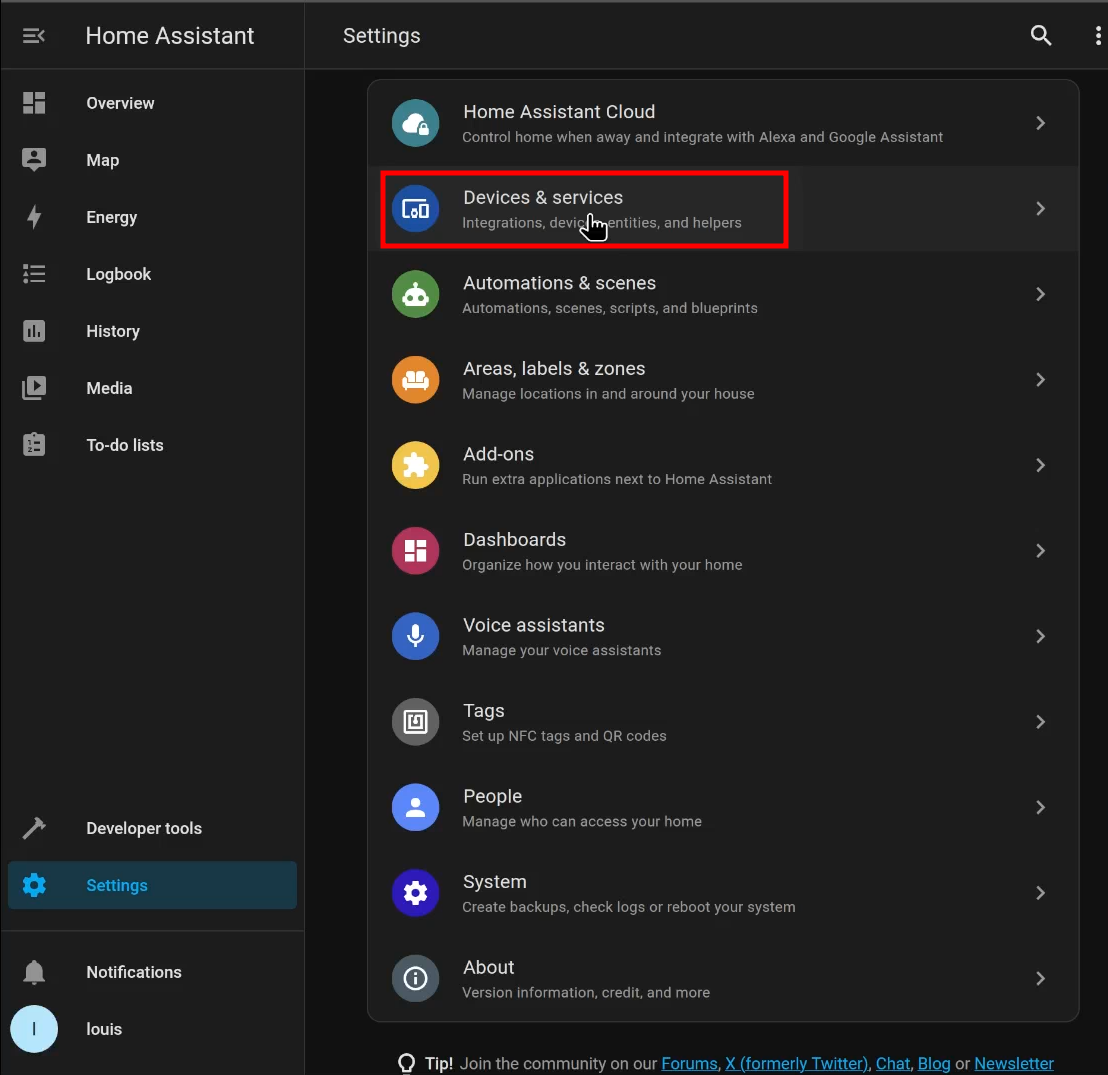The image size is (1108, 1075).
Task: Expand Dashboards via its chevron
Action: (x=1040, y=551)
